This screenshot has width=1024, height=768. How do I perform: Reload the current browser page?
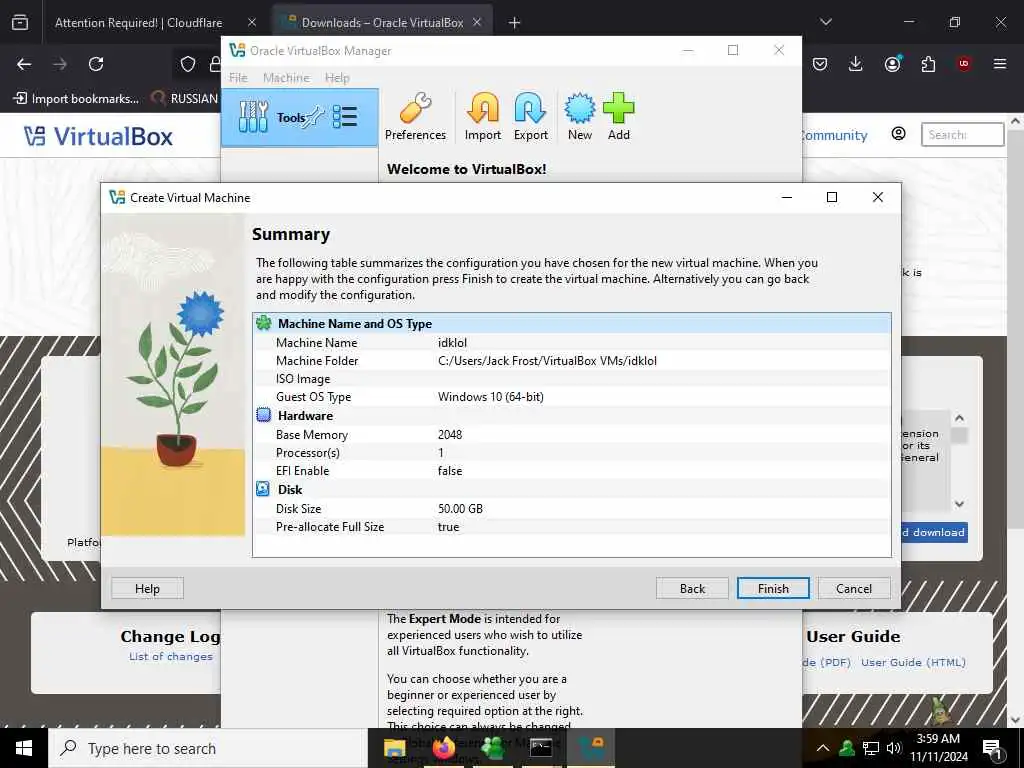(96, 64)
